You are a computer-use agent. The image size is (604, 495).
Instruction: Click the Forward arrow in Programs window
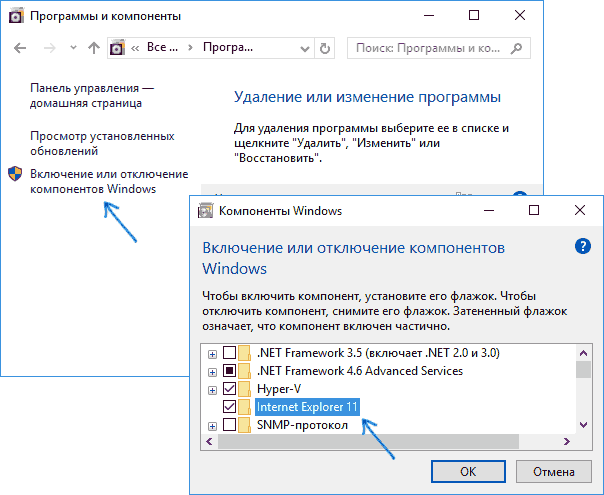50,48
